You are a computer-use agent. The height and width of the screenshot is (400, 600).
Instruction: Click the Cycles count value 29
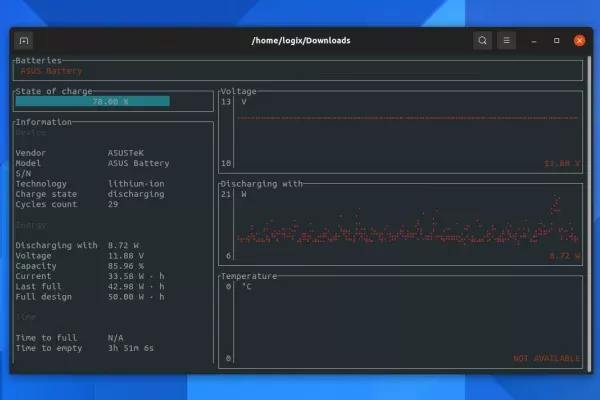tap(113, 204)
